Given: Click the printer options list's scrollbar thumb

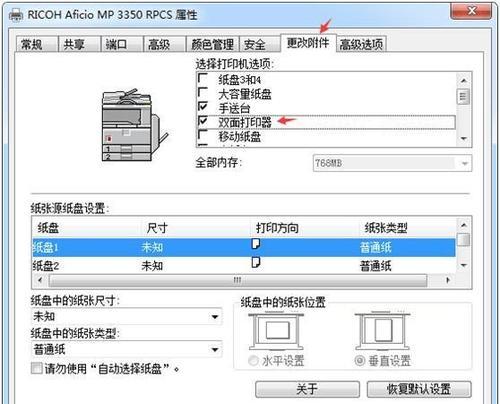Looking at the screenshot, I should click(464, 96).
